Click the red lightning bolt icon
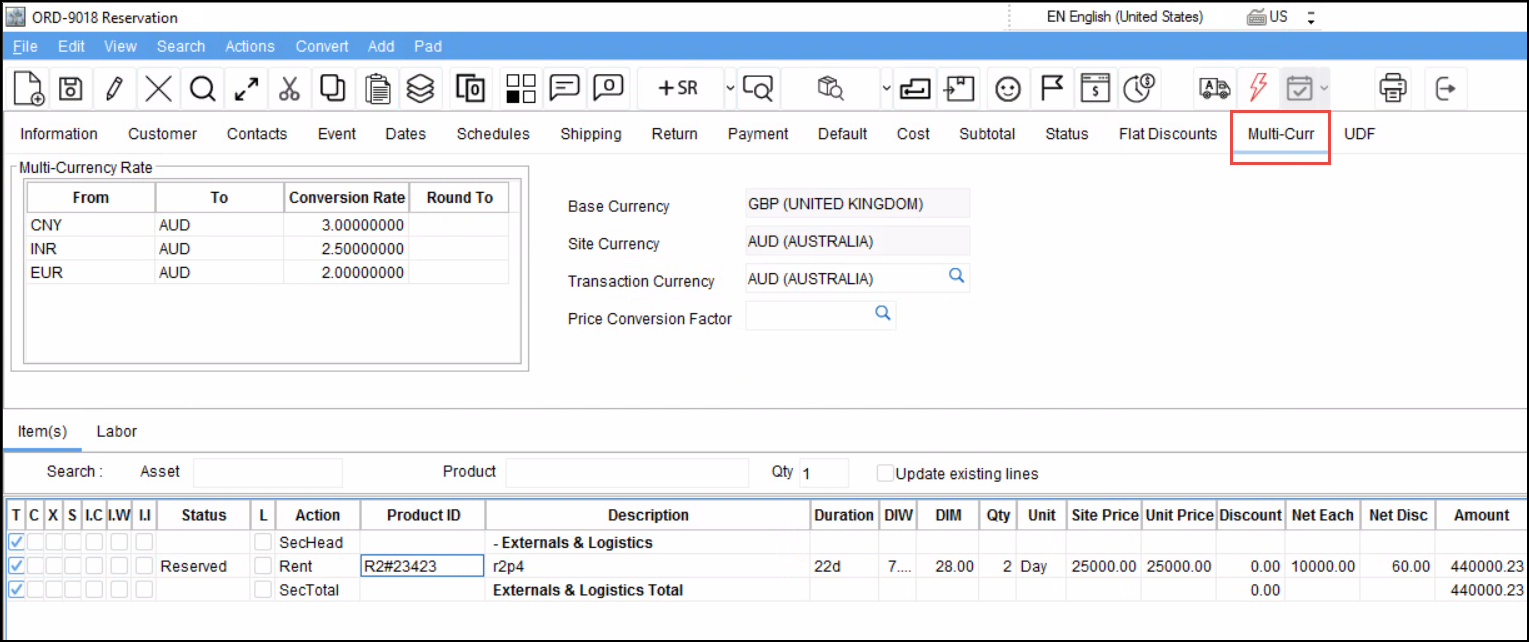This screenshot has height=642, width=1529. (1258, 88)
